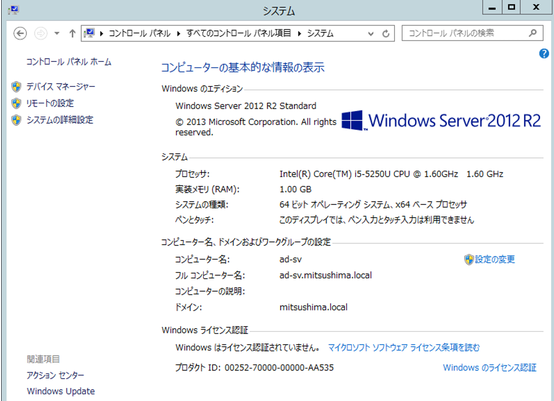Go up one level with Up arrow
This screenshot has width=554, height=401.
[72, 34]
